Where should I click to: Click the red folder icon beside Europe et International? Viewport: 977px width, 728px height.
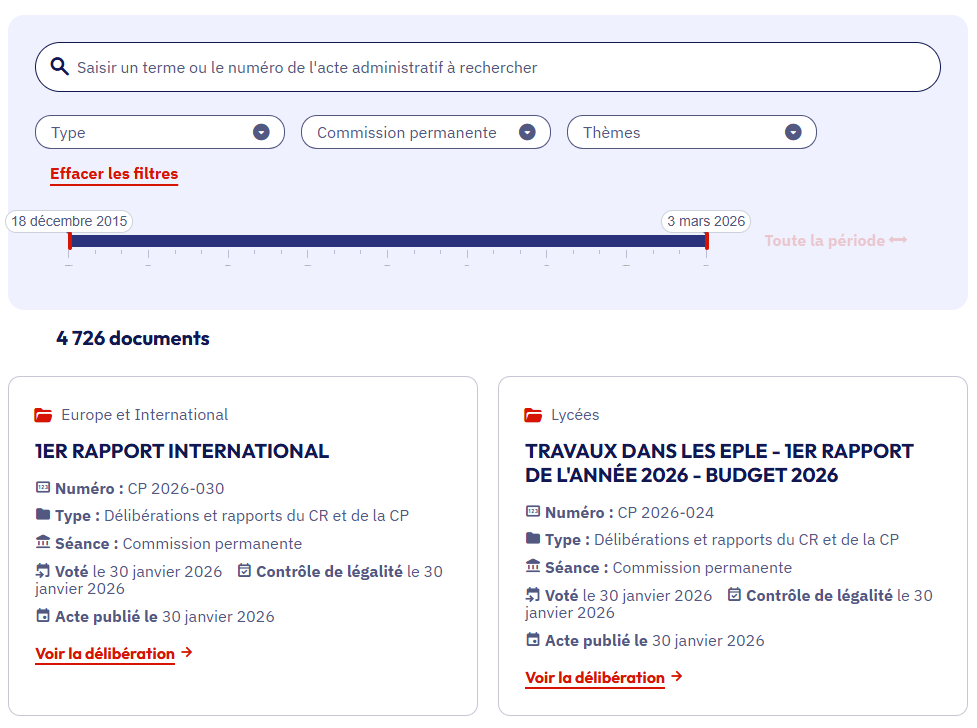(43, 415)
